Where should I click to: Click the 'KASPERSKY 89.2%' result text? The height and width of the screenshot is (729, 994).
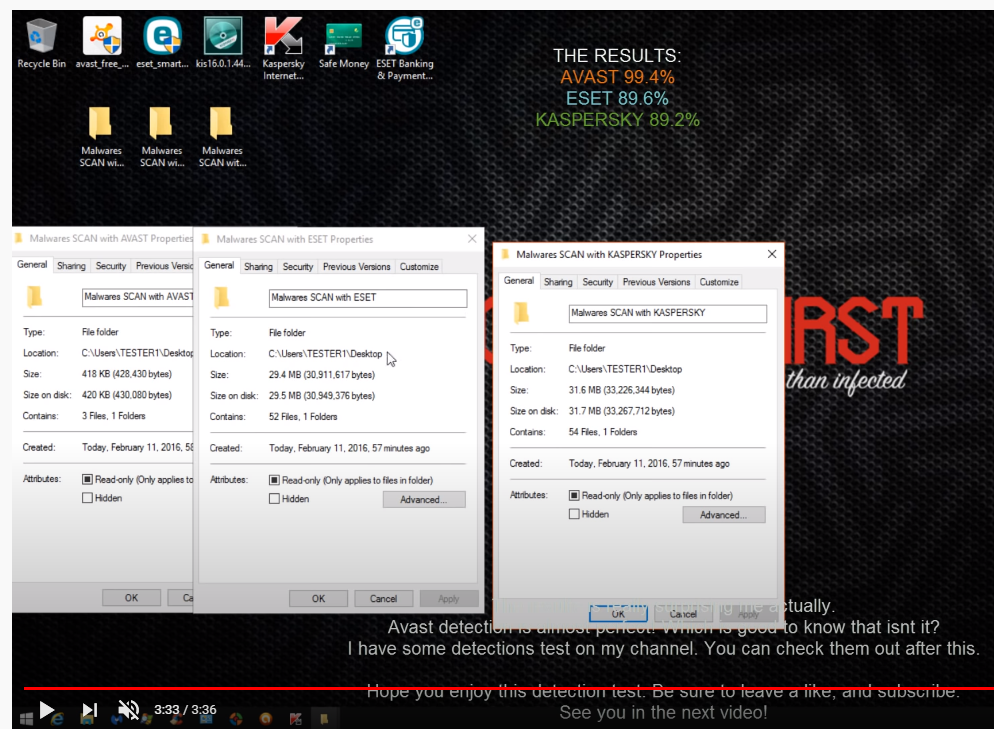617,120
